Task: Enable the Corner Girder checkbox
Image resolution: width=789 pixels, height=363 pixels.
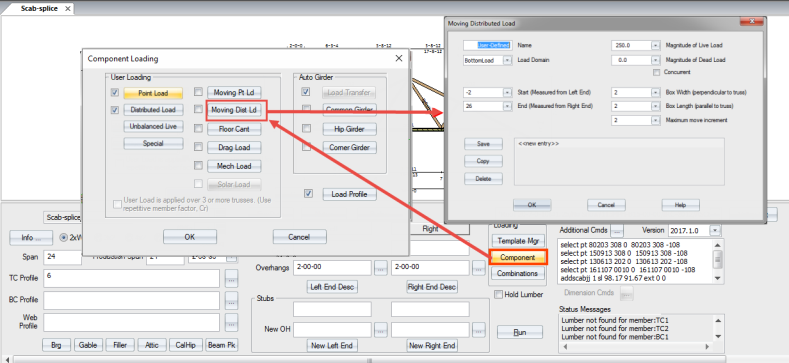Action: point(306,147)
